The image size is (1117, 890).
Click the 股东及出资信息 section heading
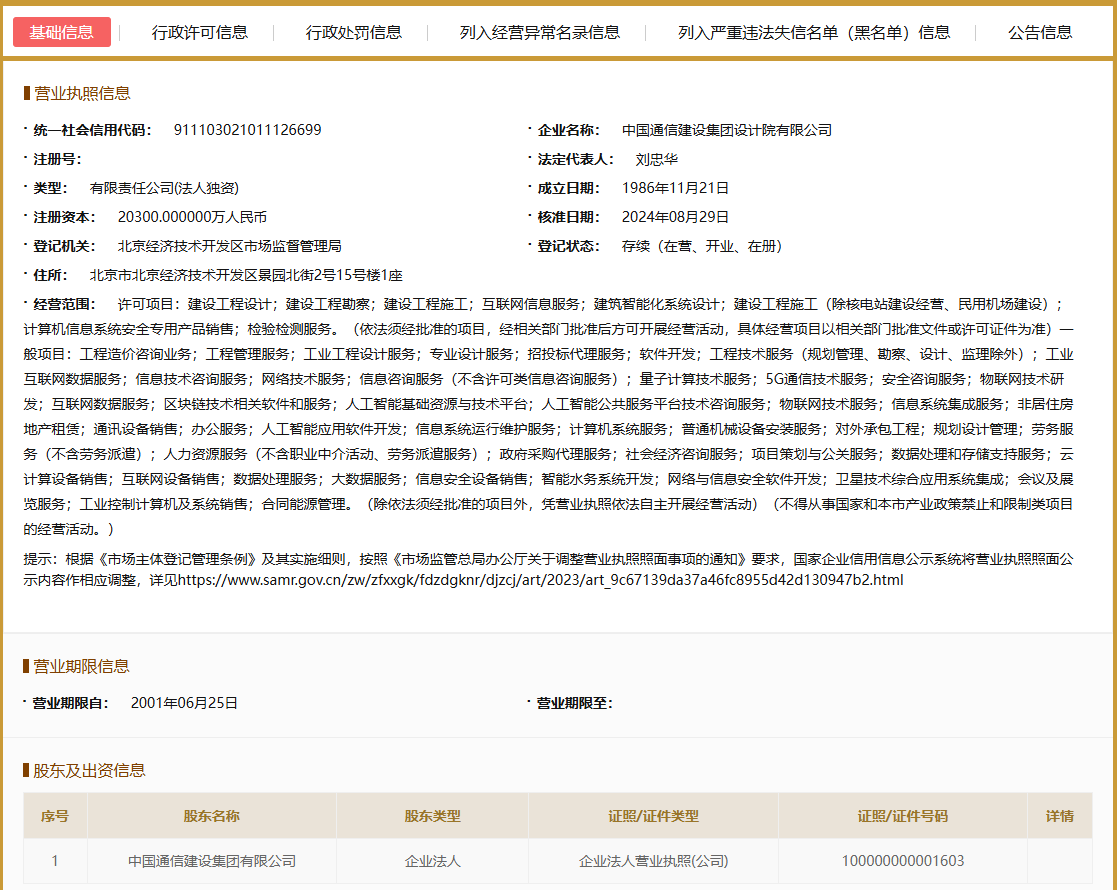coord(89,770)
